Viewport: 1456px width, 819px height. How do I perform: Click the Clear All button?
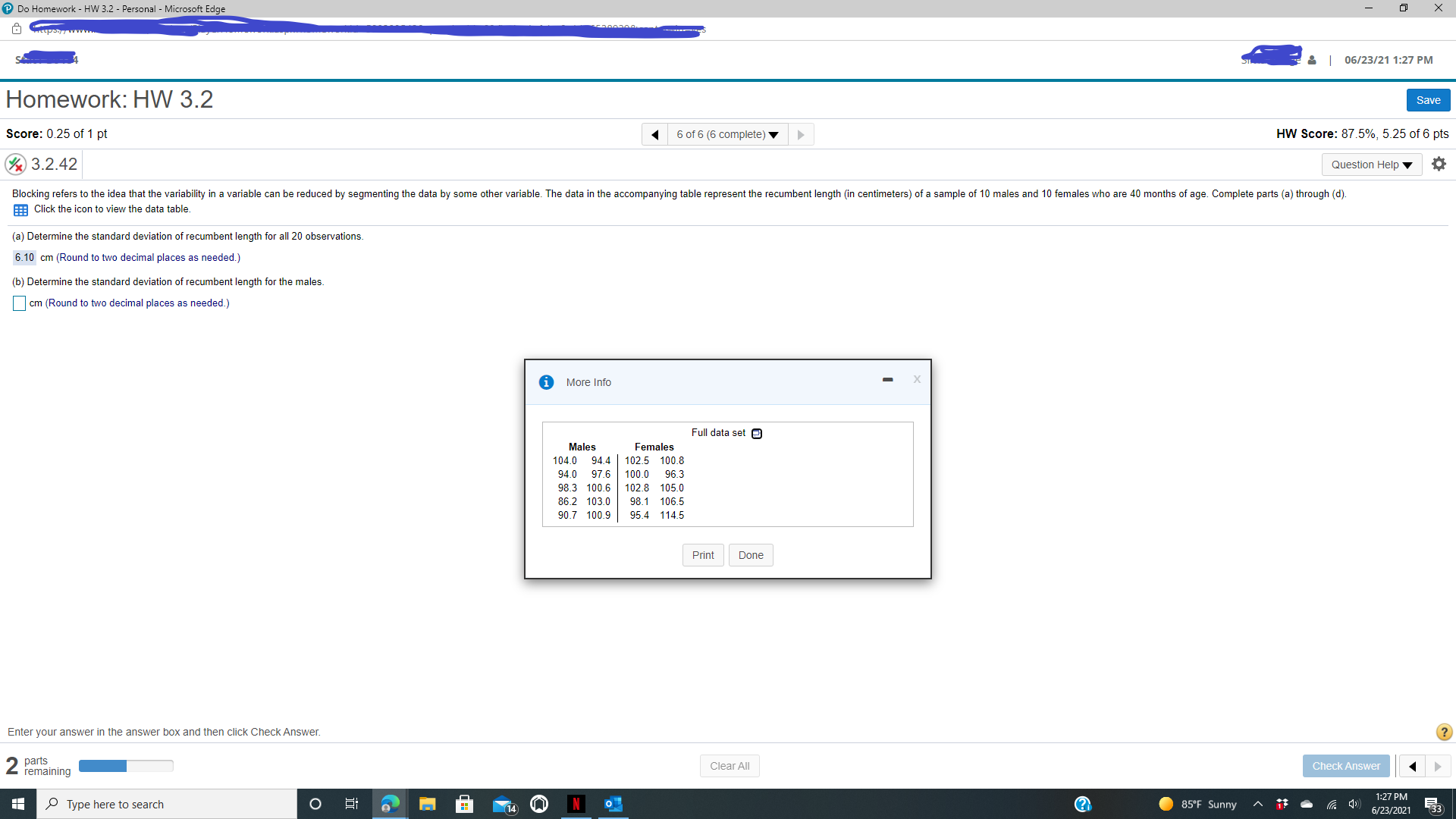click(729, 765)
